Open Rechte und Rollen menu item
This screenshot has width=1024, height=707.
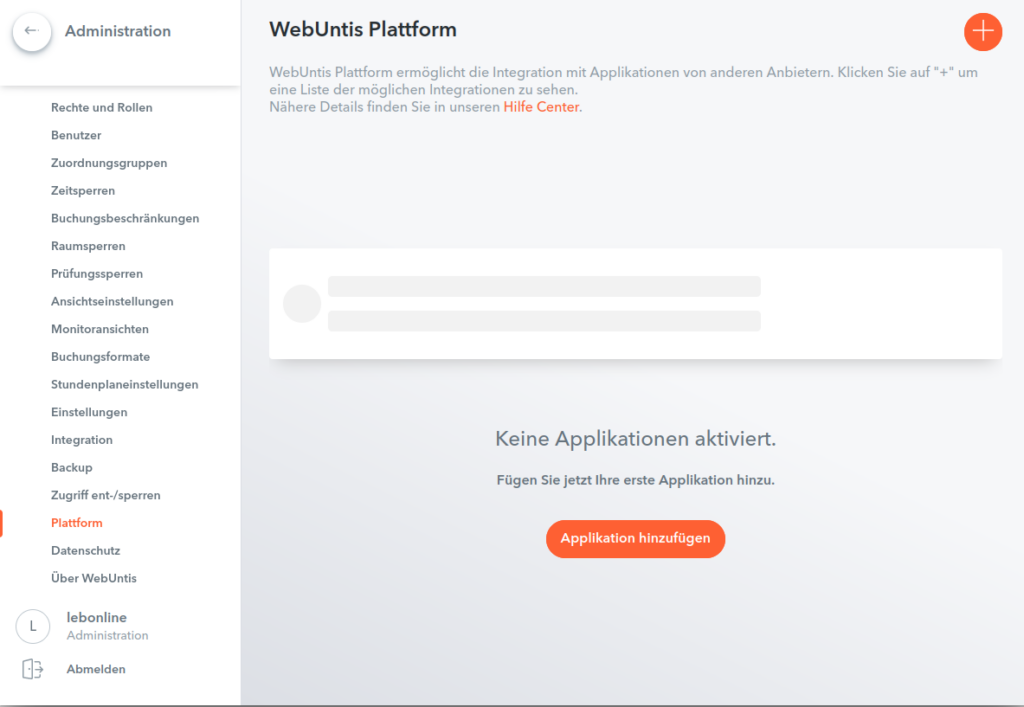pos(101,107)
